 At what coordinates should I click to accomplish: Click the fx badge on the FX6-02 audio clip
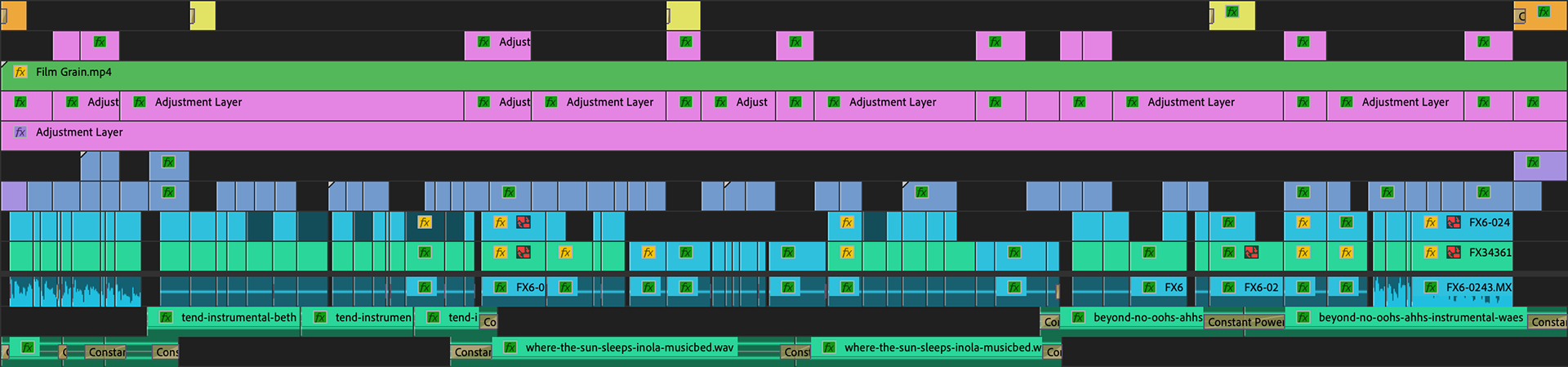[x=1228, y=288]
